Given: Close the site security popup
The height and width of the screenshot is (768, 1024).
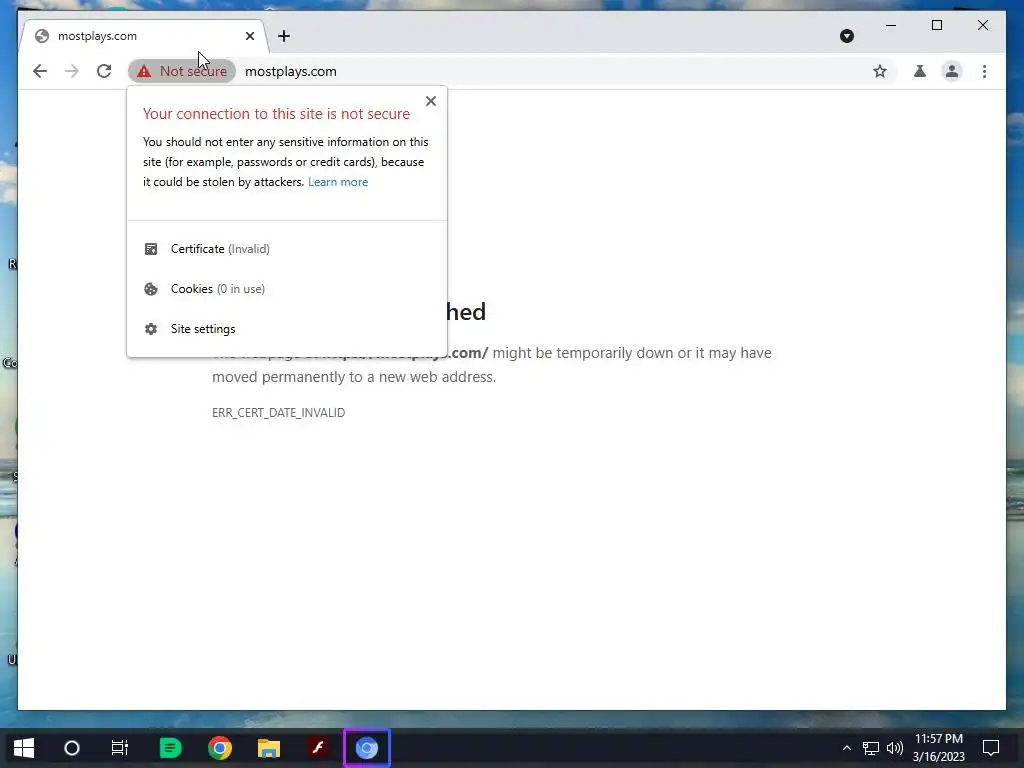Looking at the screenshot, I should 430,101.
